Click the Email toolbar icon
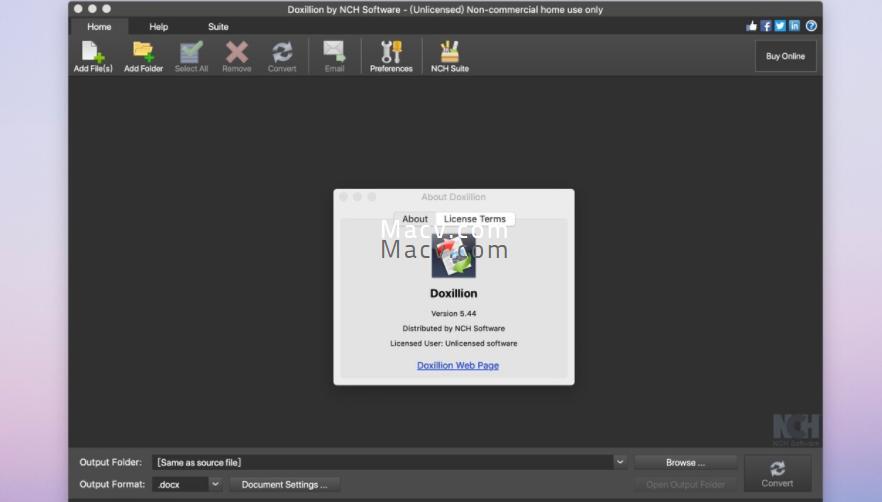This screenshot has height=502, width=882. [334, 56]
